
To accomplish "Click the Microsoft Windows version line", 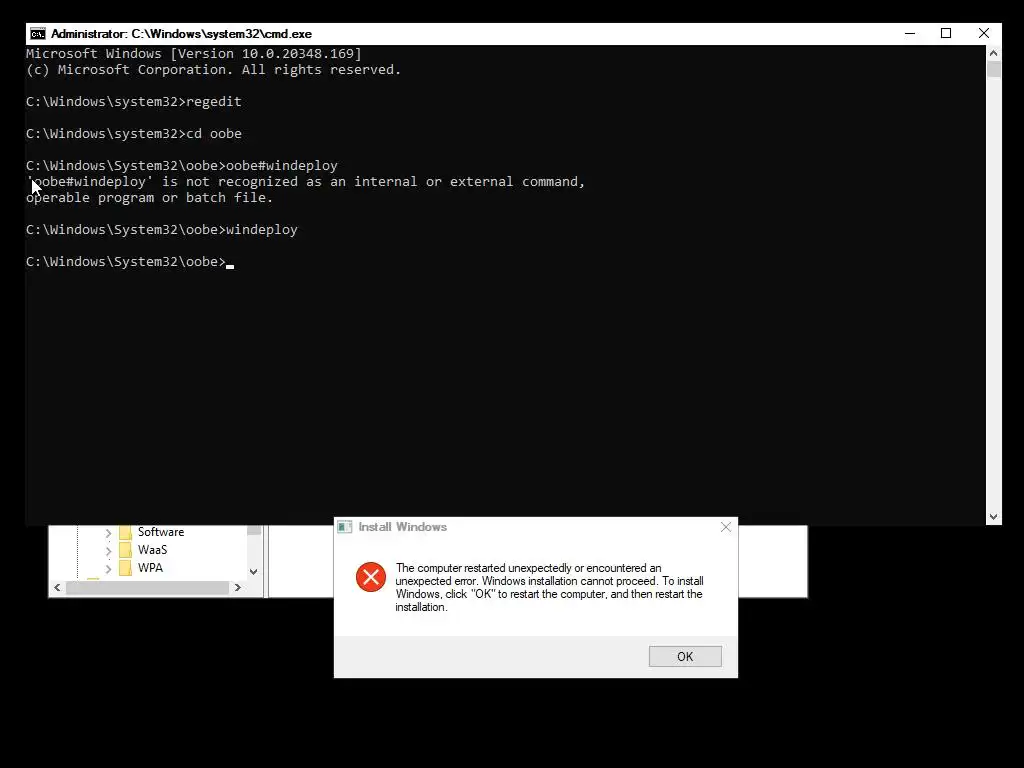I will click(x=194, y=54).
